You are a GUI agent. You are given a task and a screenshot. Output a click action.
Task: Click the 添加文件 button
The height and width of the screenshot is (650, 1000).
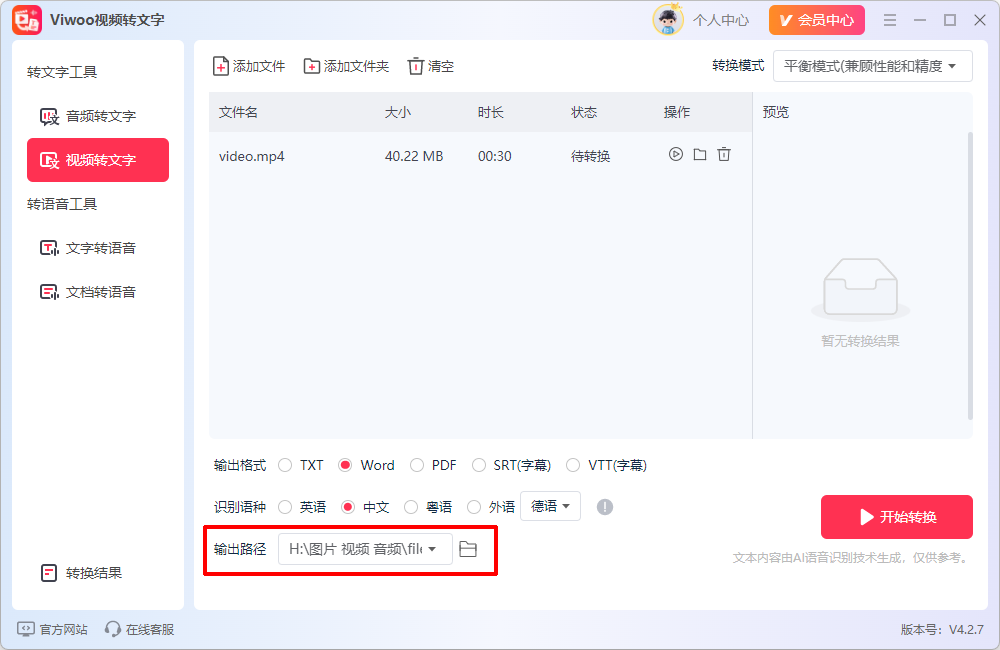(x=249, y=66)
